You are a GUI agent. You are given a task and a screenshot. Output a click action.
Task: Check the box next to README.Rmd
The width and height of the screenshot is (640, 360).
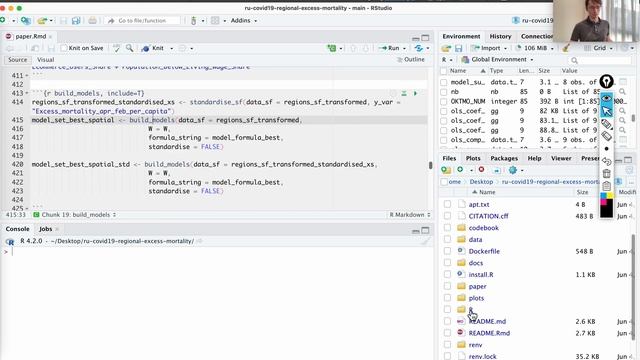point(447,333)
